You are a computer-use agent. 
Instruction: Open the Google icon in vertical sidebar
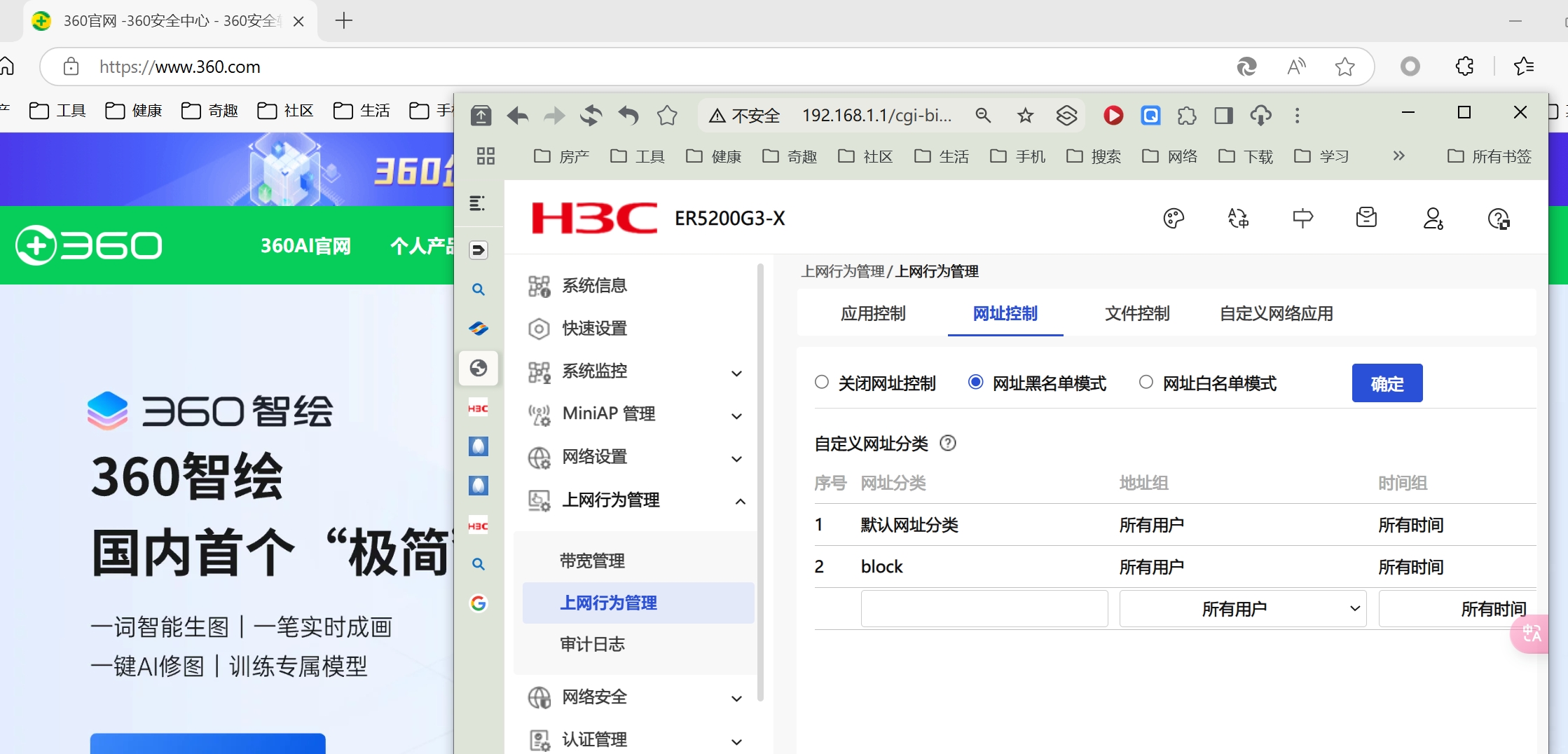tap(479, 603)
